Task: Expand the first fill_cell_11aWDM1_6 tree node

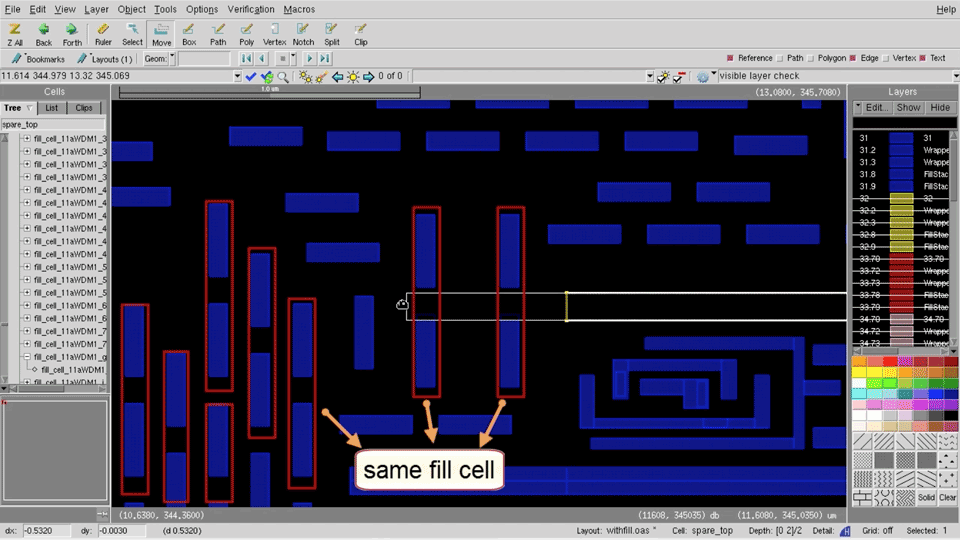Action: [x=27, y=305]
